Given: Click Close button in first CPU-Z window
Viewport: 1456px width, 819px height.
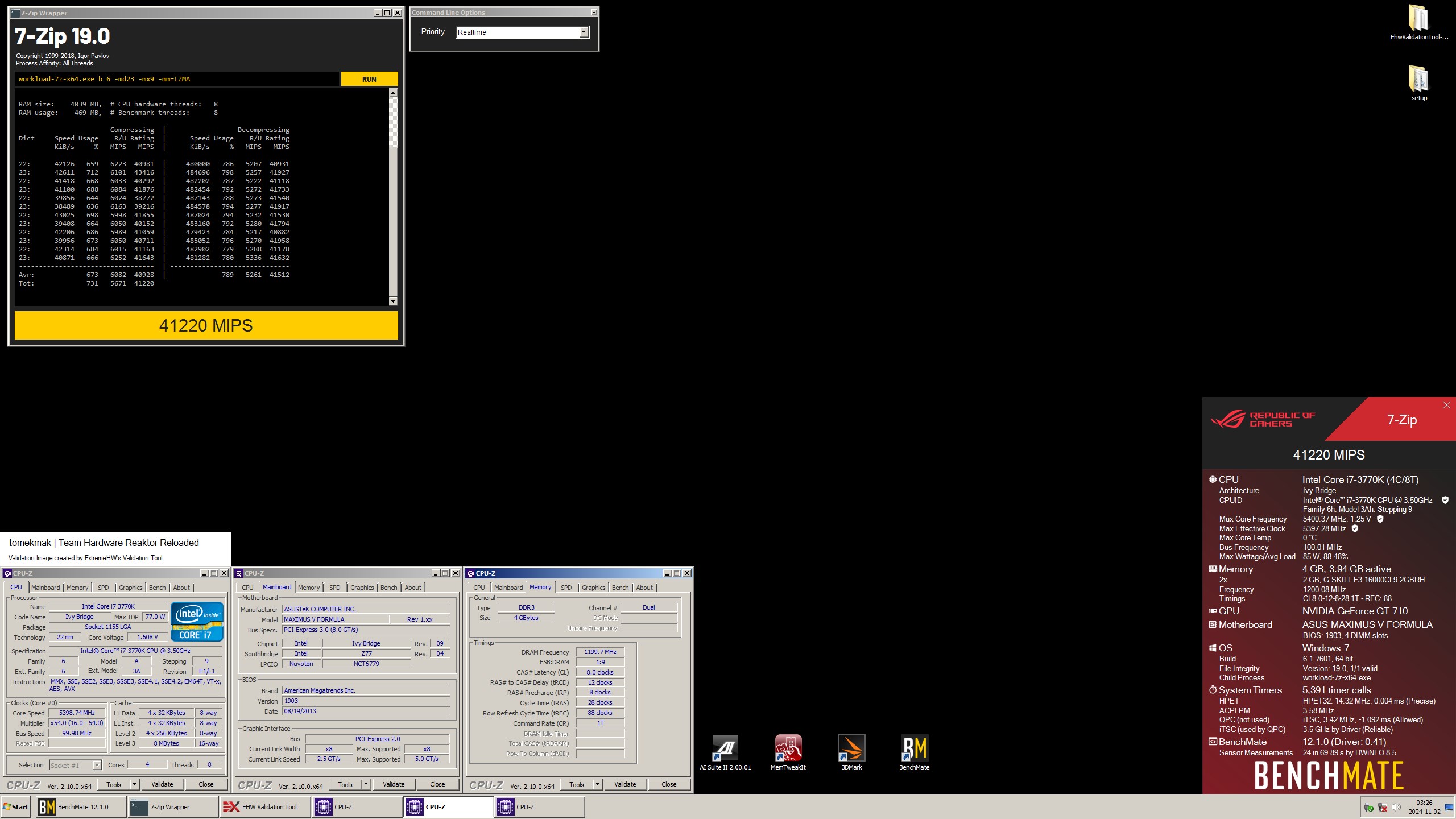Looking at the screenshot, I should (x=206, y=784).
